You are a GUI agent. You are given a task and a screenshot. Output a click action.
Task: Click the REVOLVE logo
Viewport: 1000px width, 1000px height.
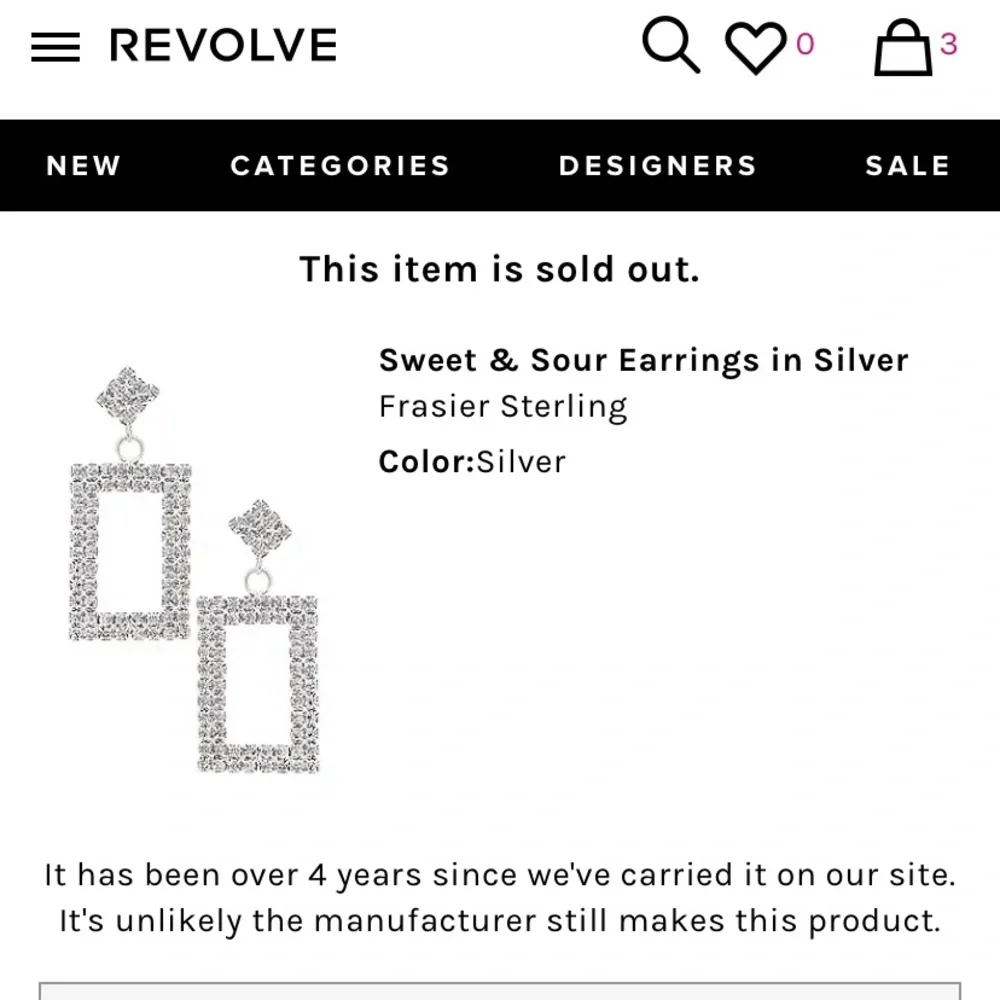click(x=224, y=44)
